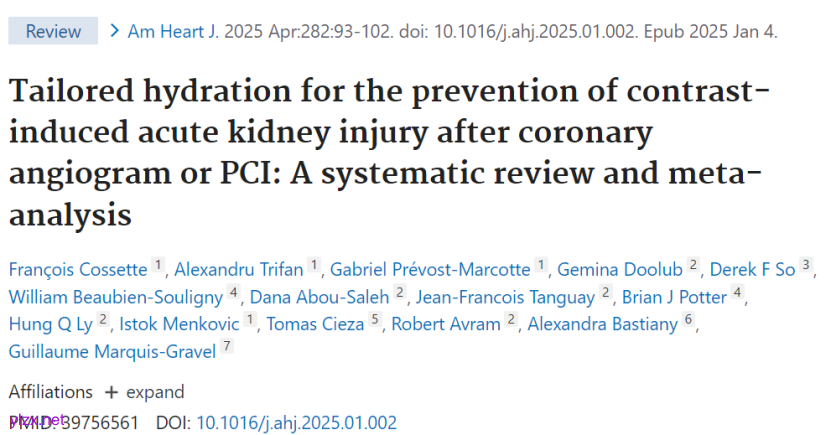831x435 pixels.
Task: Open author François Cossette's profile
Action: point(78,268)
